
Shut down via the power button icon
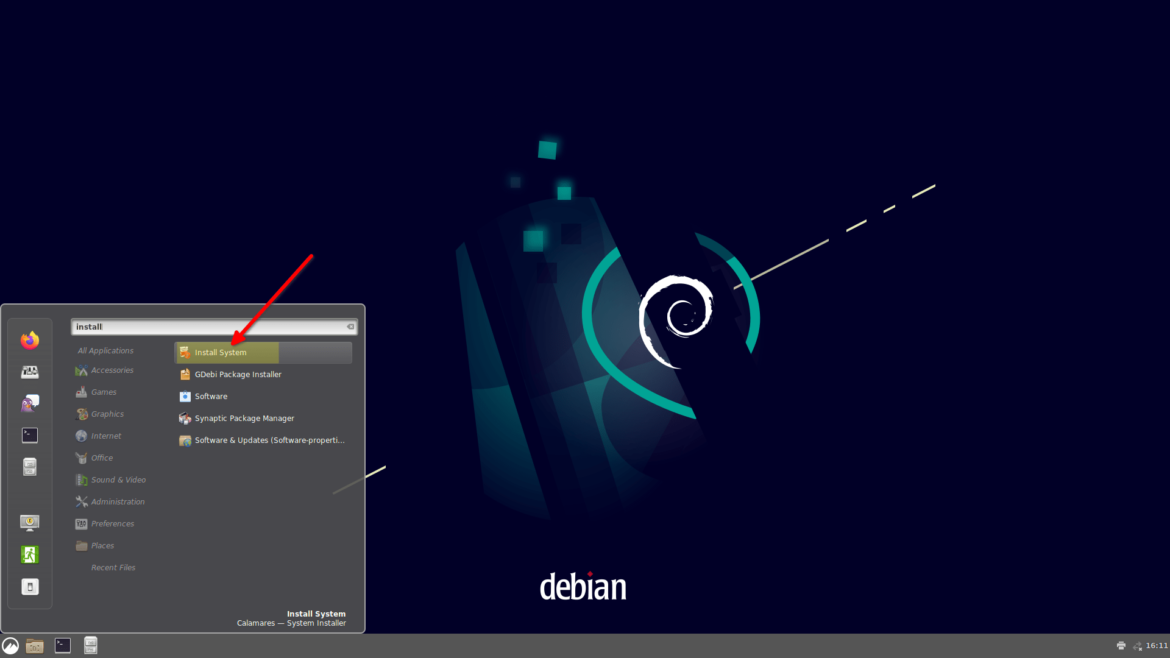click(29, 586)
